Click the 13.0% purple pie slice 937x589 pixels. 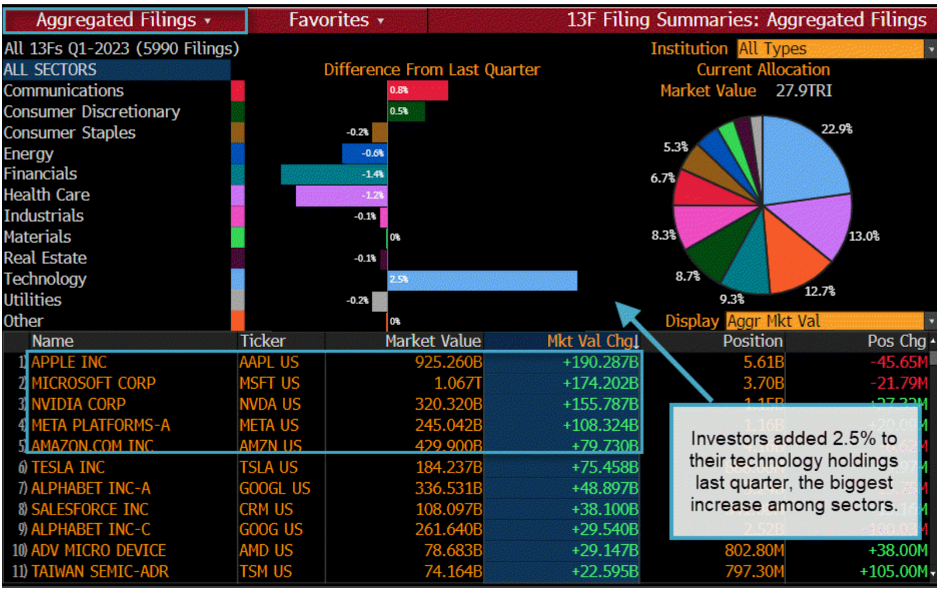point(815,224)
